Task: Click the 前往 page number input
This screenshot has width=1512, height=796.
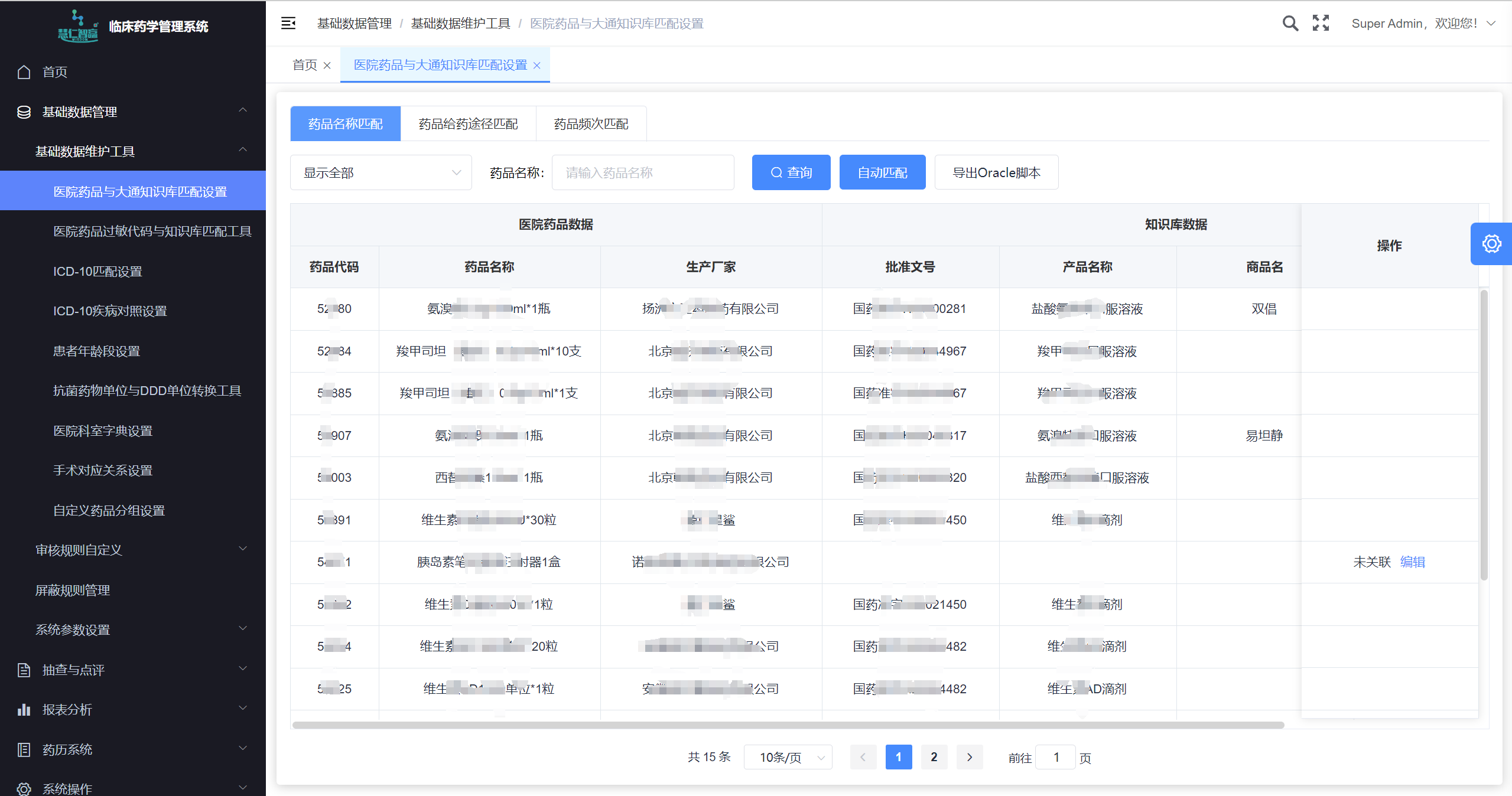Action: pyautogui.click(x=1056, y=757)
